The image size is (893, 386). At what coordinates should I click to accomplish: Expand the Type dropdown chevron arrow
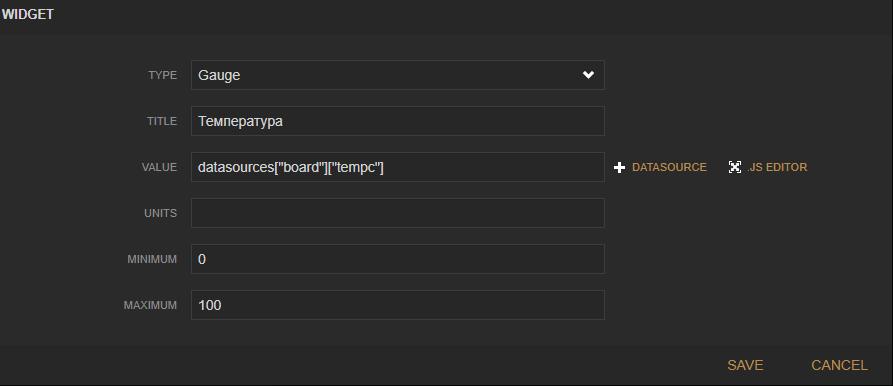point(588,75)
